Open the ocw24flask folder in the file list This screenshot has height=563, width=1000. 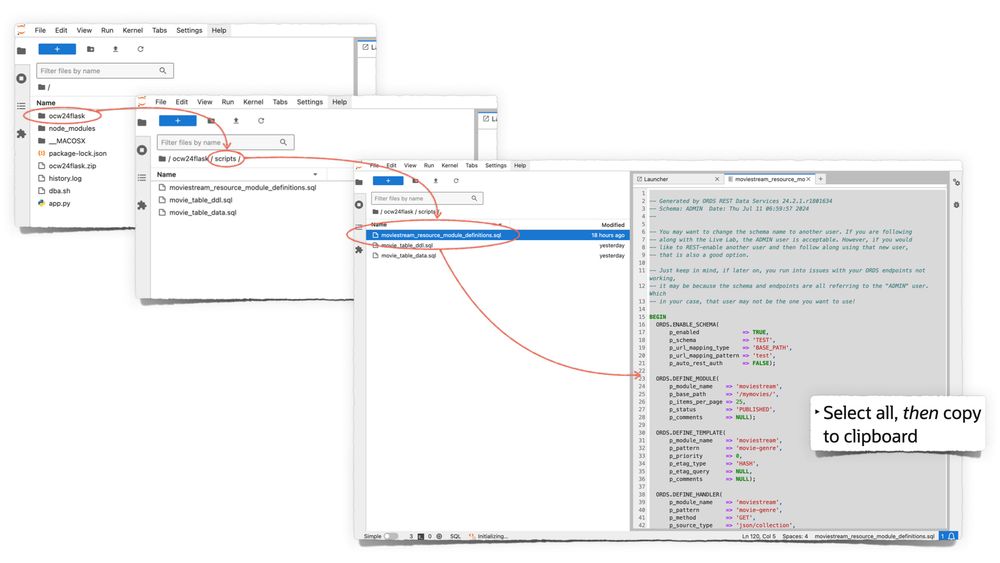tap(67, 116)
